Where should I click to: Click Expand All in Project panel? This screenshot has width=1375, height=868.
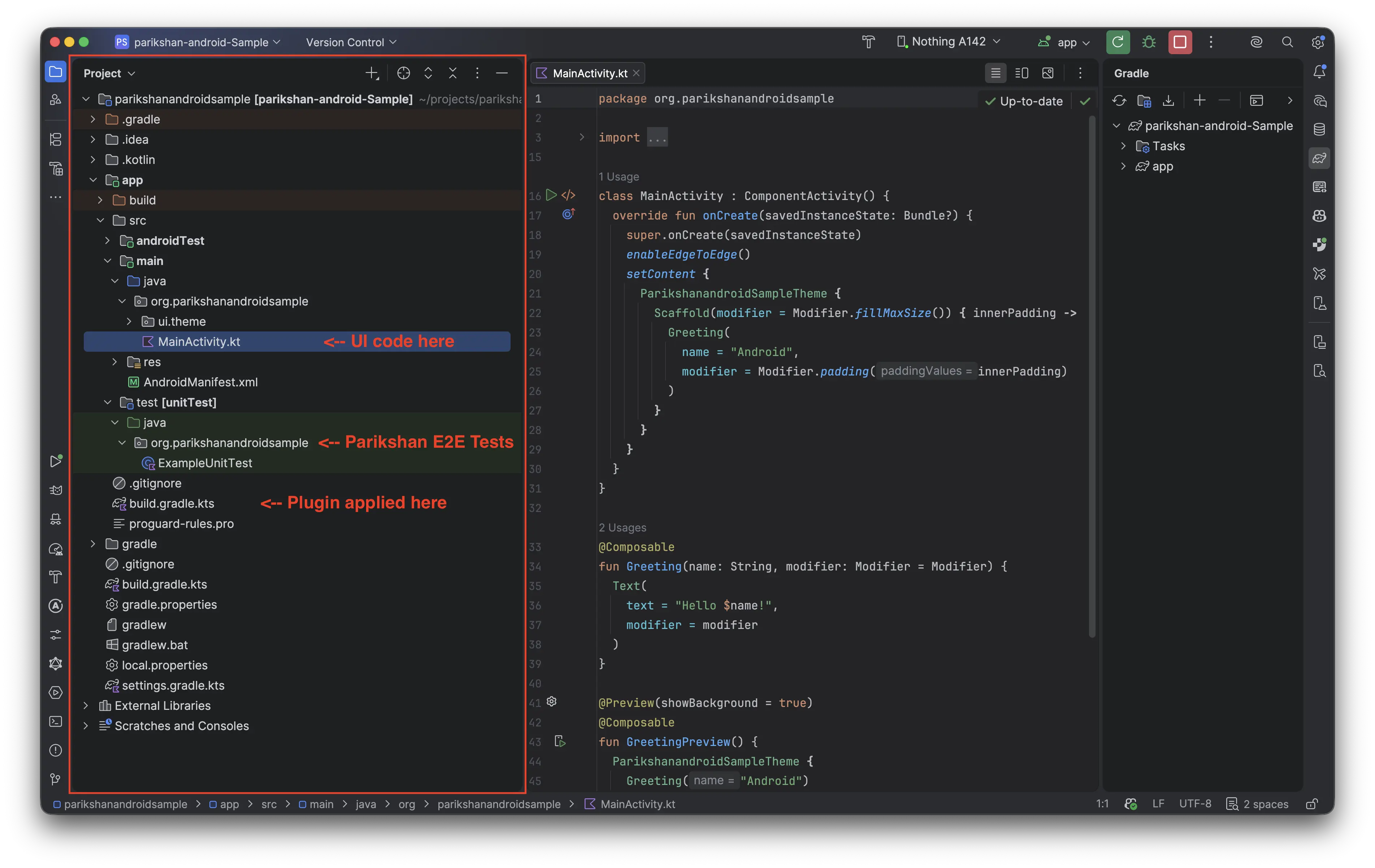pos(428,73)
